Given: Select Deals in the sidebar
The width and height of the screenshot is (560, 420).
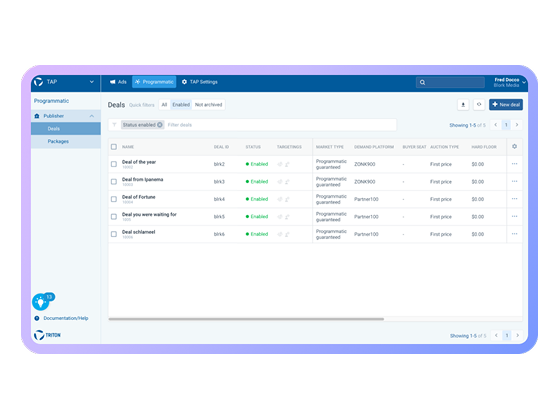Looking at the screenshot, I should [x=66, y=129].
